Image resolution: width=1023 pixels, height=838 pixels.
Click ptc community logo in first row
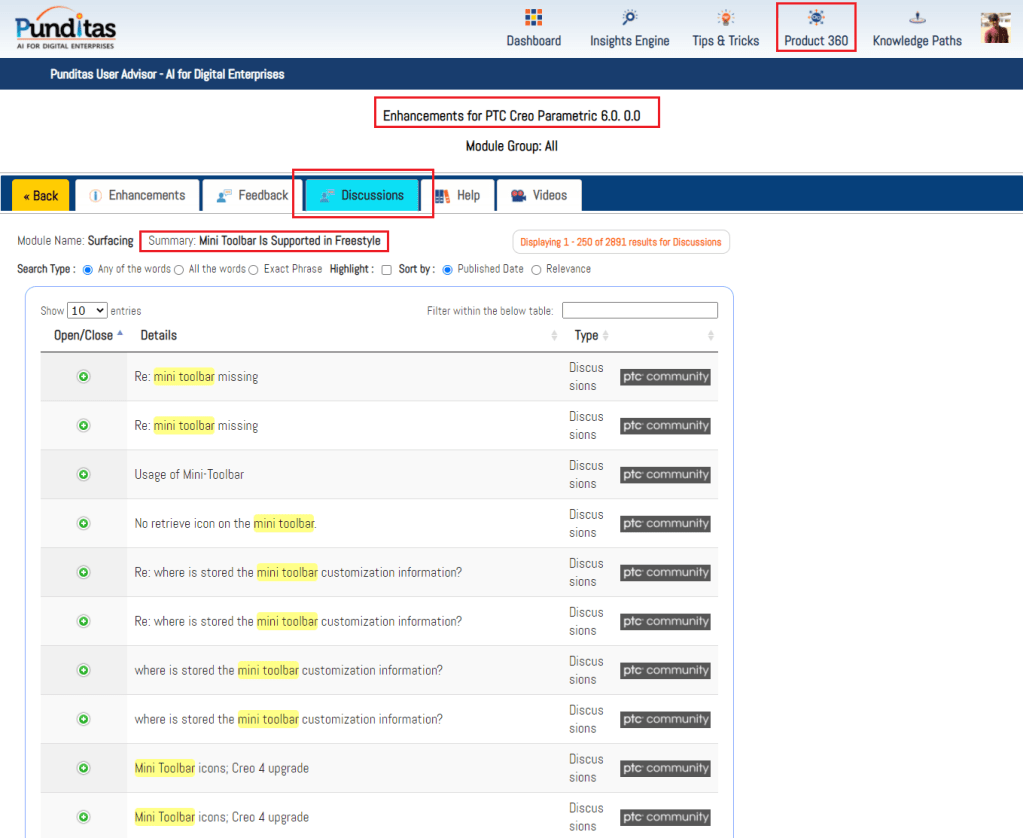(x=665, y=377)
